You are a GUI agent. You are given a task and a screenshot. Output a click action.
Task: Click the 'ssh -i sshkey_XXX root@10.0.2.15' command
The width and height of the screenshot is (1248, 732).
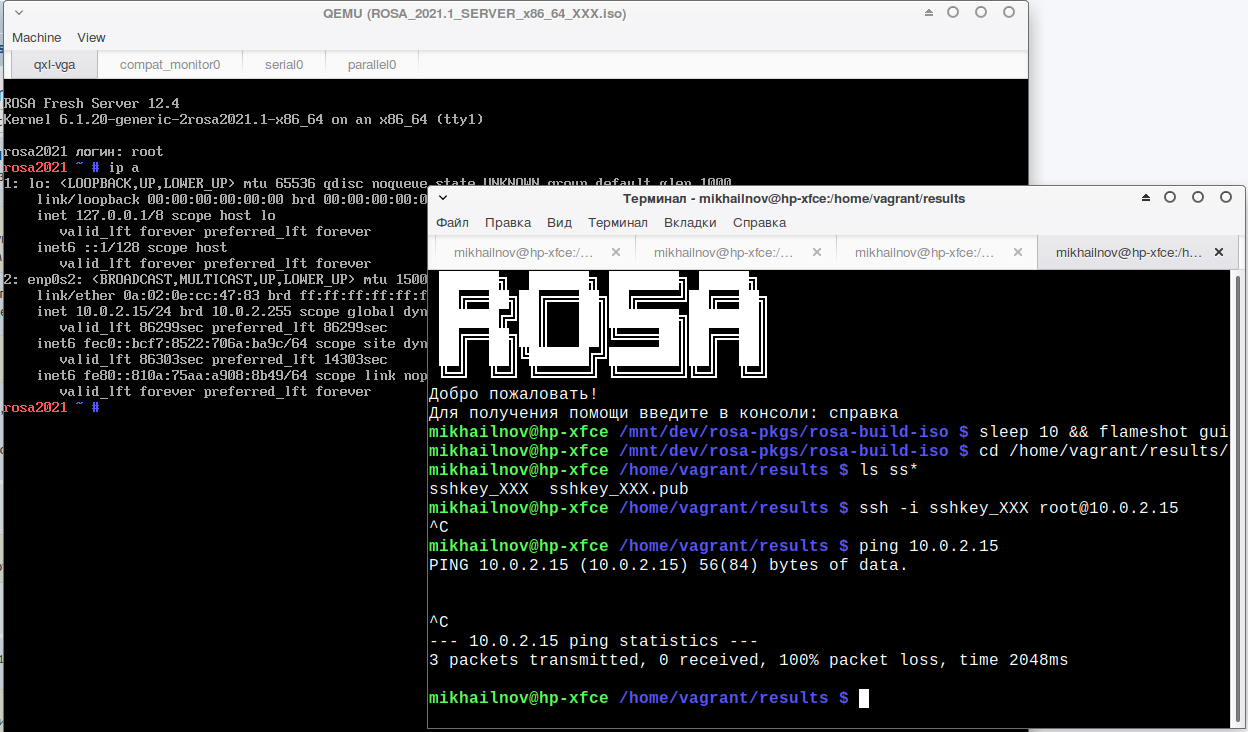(1019, 508)
